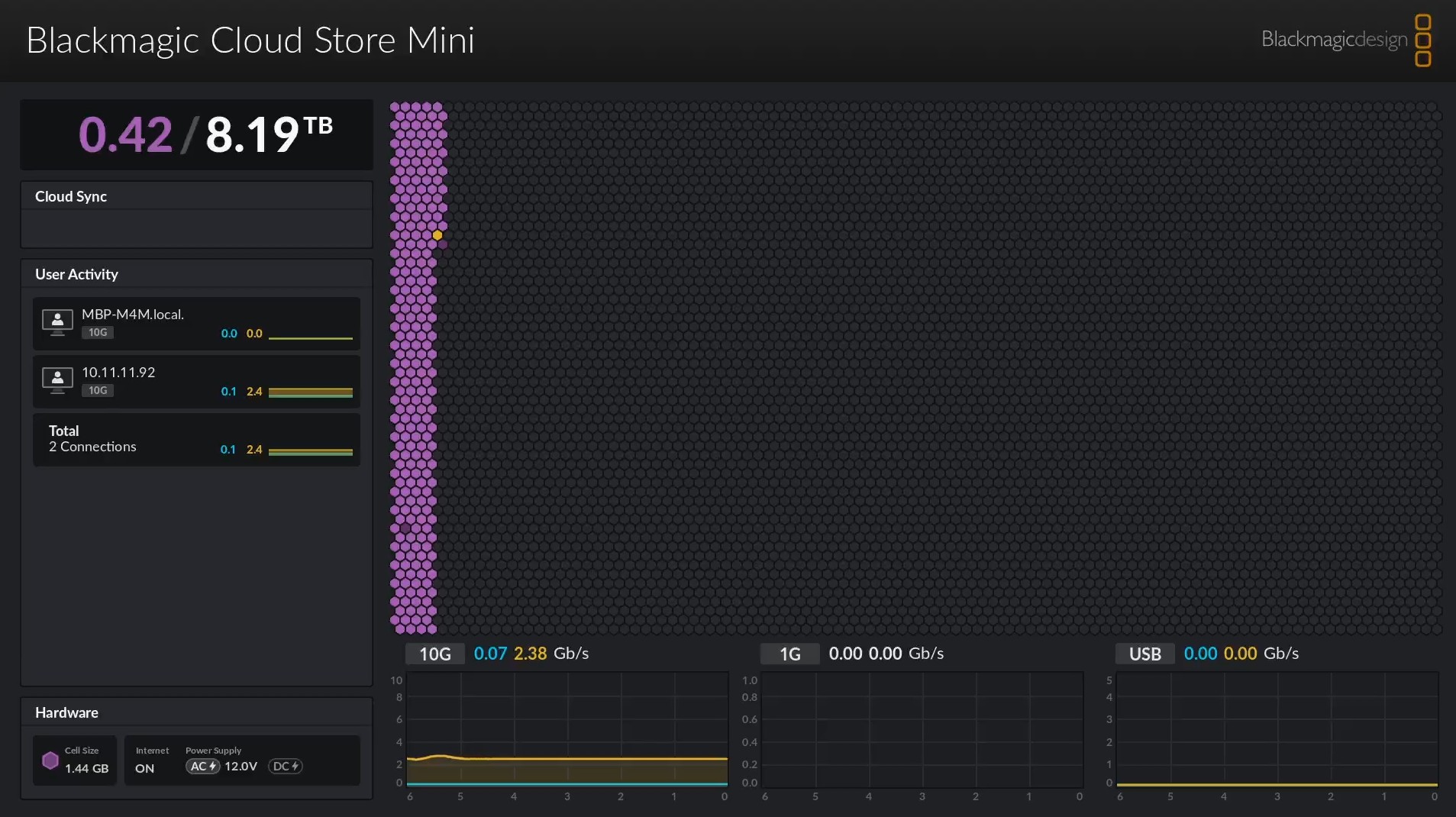Image resolution: width=1456 pixels, height=817 pixels.
Task: Click the purple Cell Size hexagon icon
Action: pos(50,760)
